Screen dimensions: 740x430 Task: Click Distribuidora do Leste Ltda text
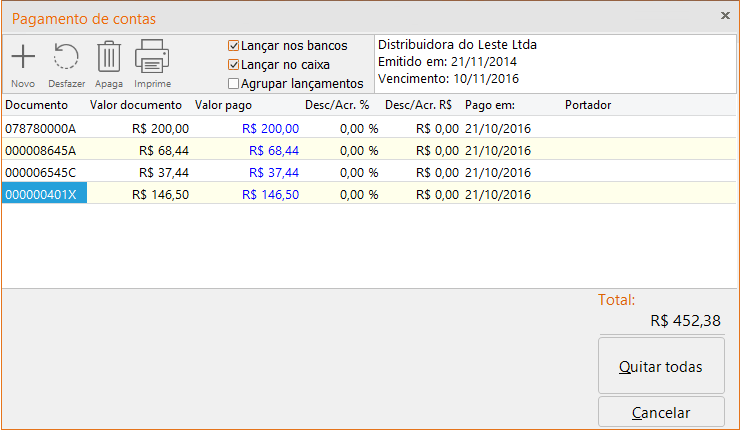point(457,44)
